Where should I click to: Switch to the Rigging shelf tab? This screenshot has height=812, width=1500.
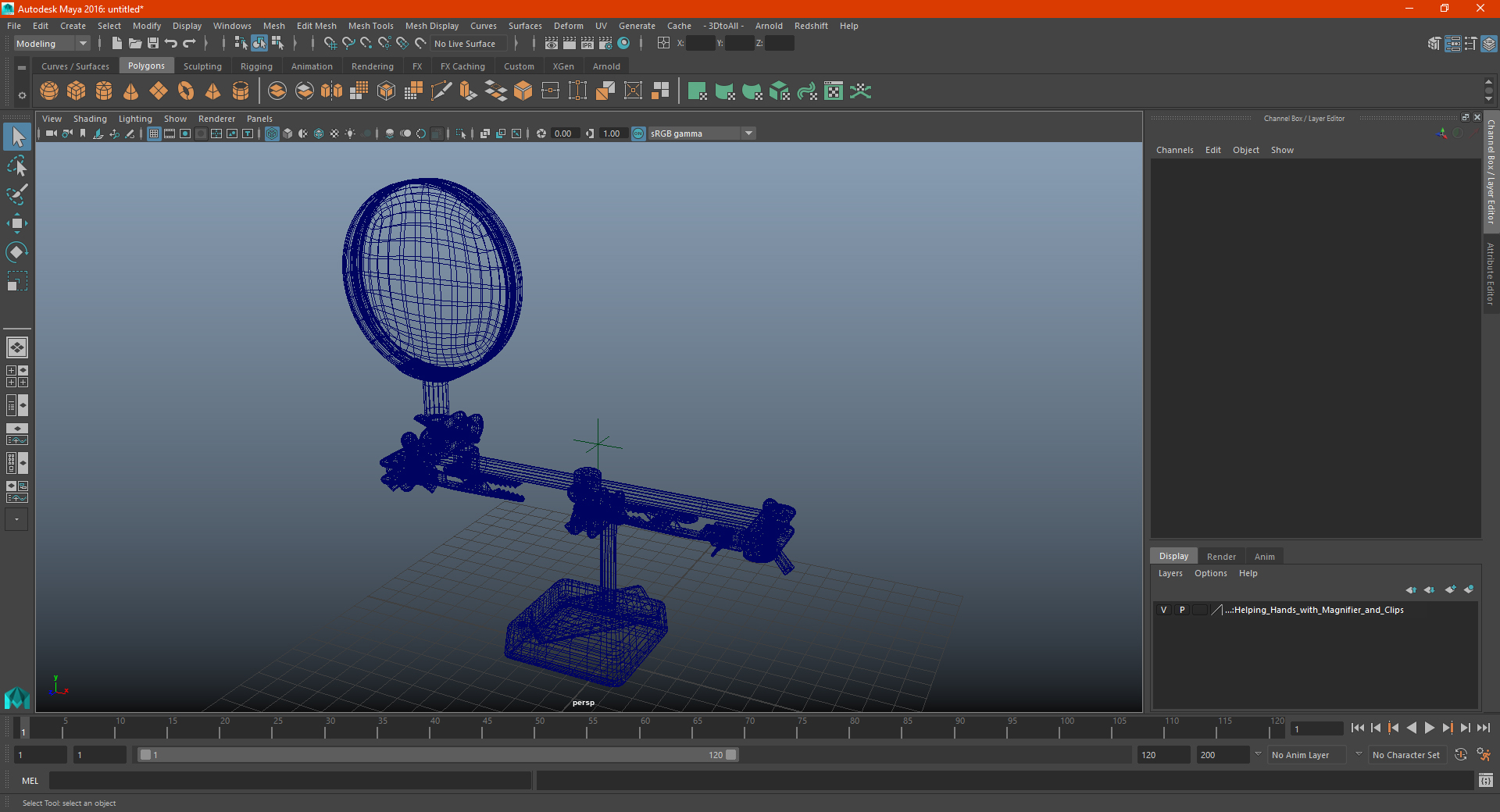coord(256,66)
